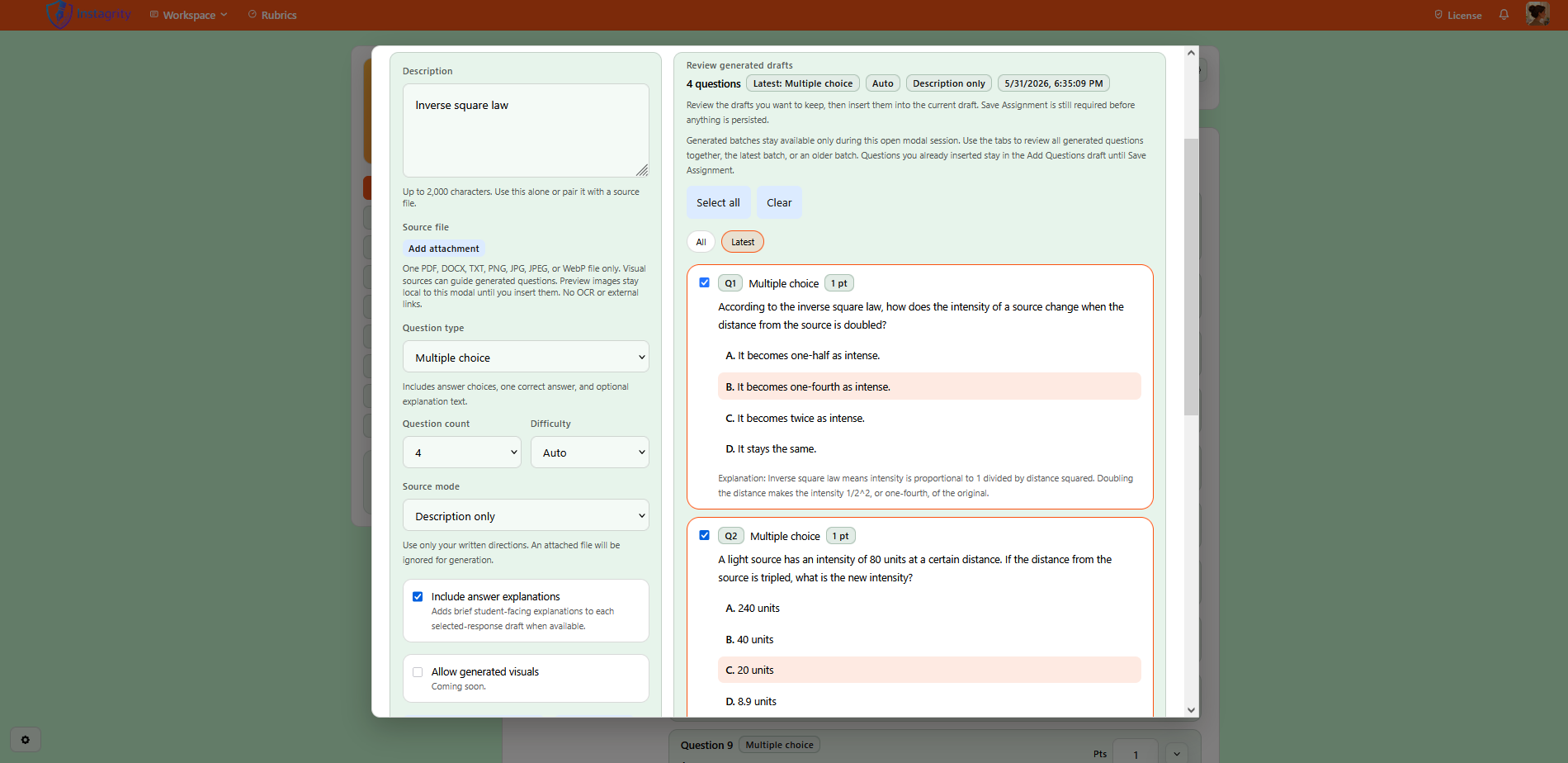The height and width of the screenshot is (763, 1568).
Task: Open the notifications bell
Action: (1504, 15)
